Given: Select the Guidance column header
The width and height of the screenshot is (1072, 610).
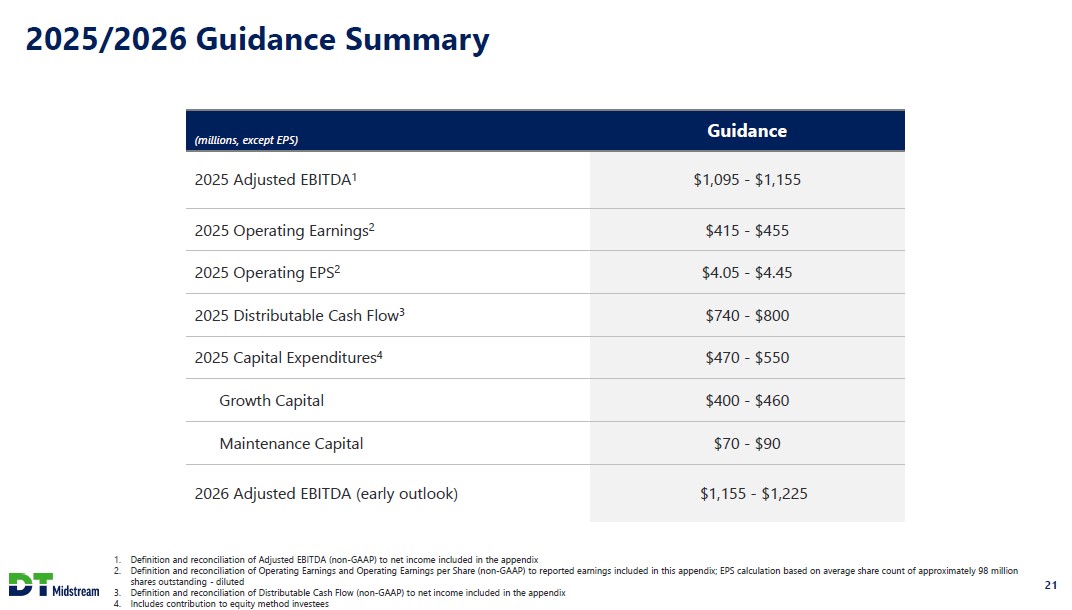Looking at the screenshot, I should click(x=747, y=131).
